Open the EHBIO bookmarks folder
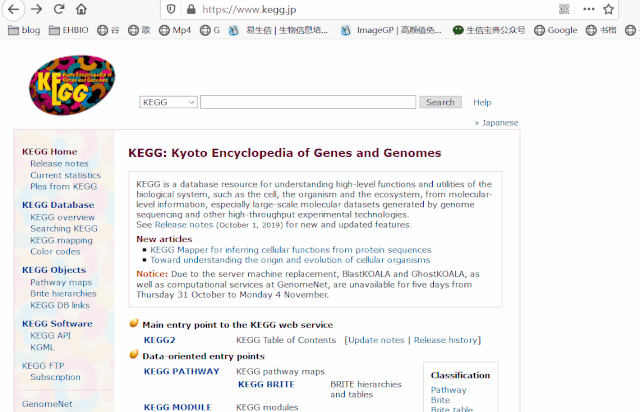Viewport: 640px width, 412px height. point(69,30)
